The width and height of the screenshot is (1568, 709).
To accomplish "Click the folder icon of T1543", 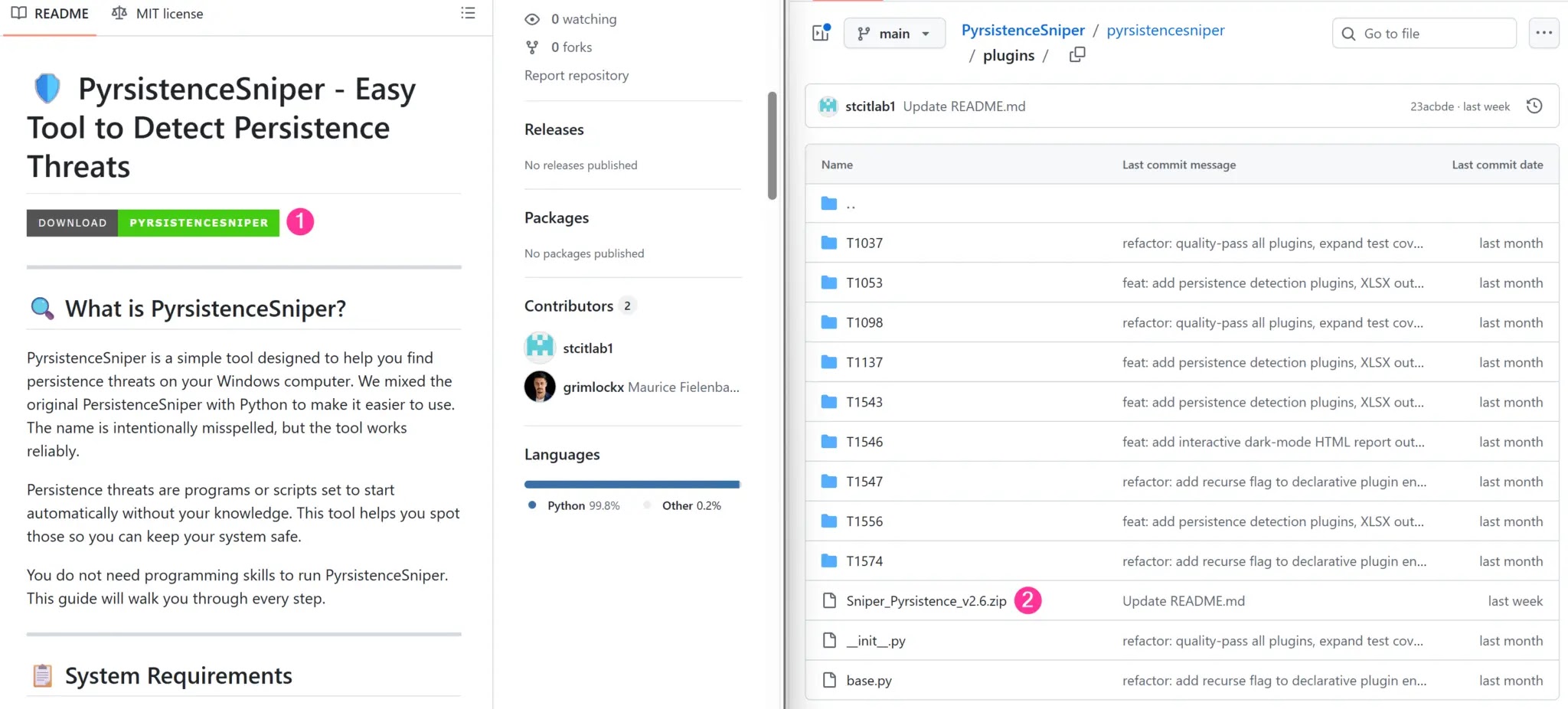I will (828, 402).
